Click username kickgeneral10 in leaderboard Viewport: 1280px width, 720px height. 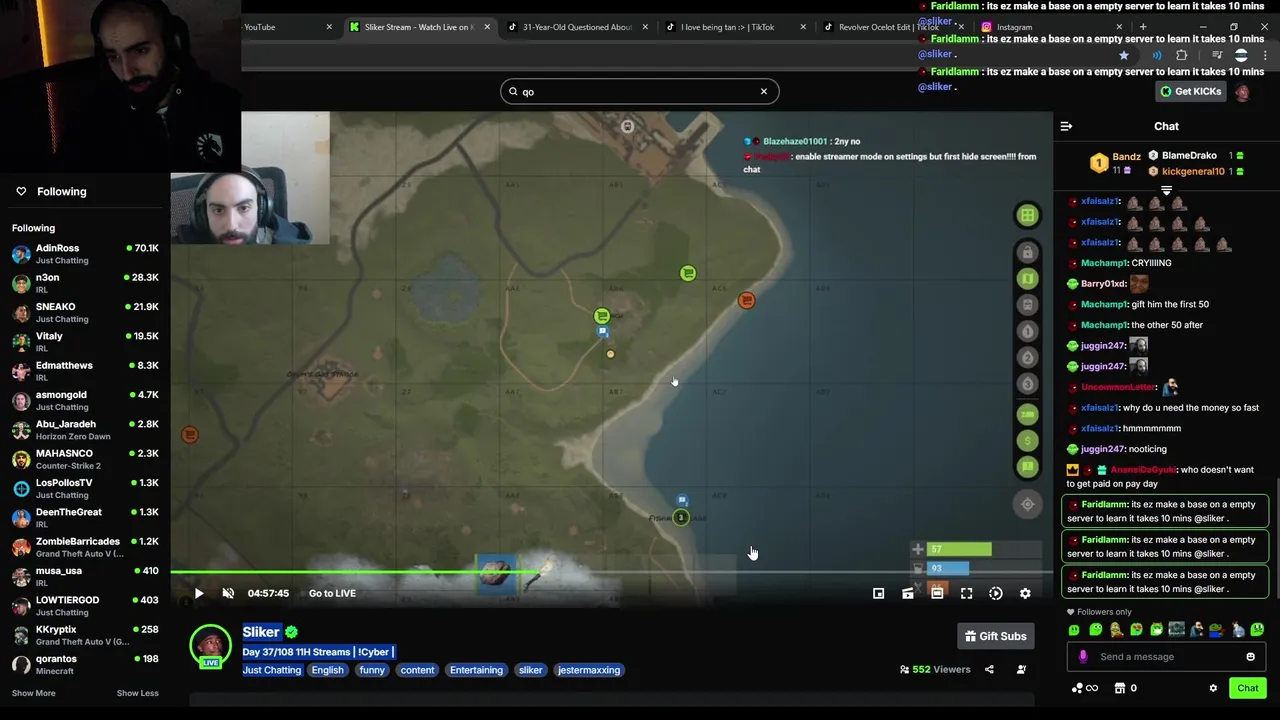[1193, 171]
